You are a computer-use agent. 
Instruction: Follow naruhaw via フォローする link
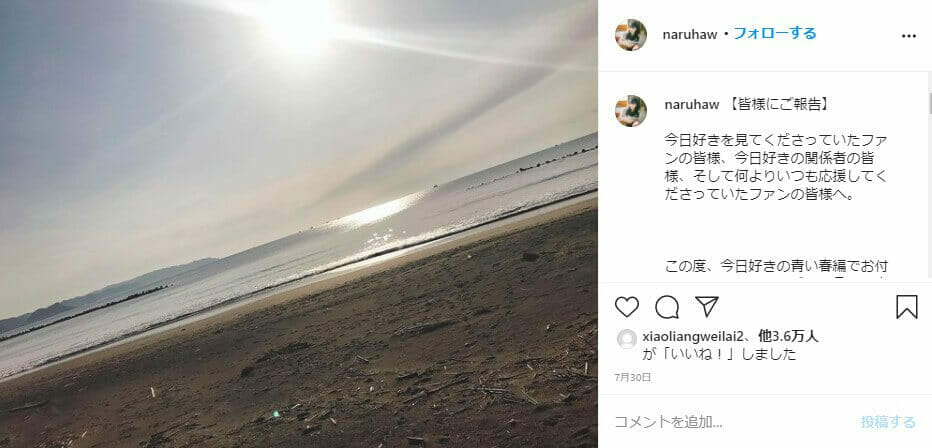click(x=774, y=33)
